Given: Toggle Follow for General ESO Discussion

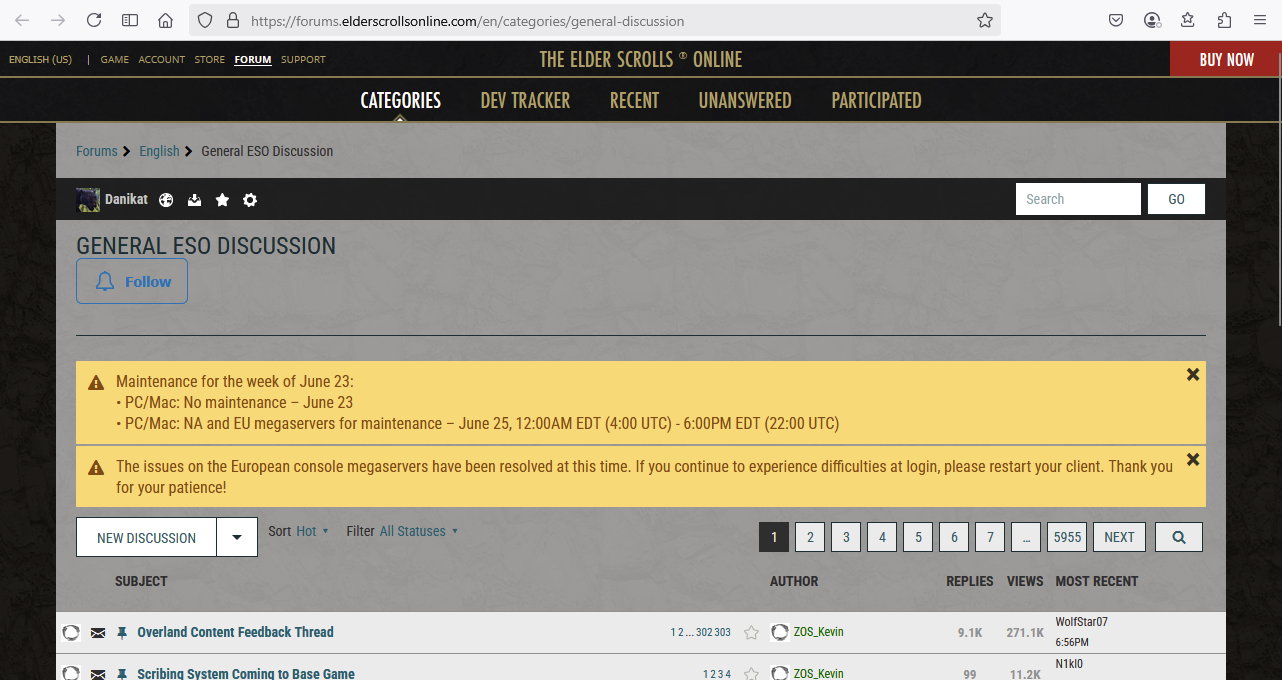Looking at the screenshot, I should click(132, 282).
